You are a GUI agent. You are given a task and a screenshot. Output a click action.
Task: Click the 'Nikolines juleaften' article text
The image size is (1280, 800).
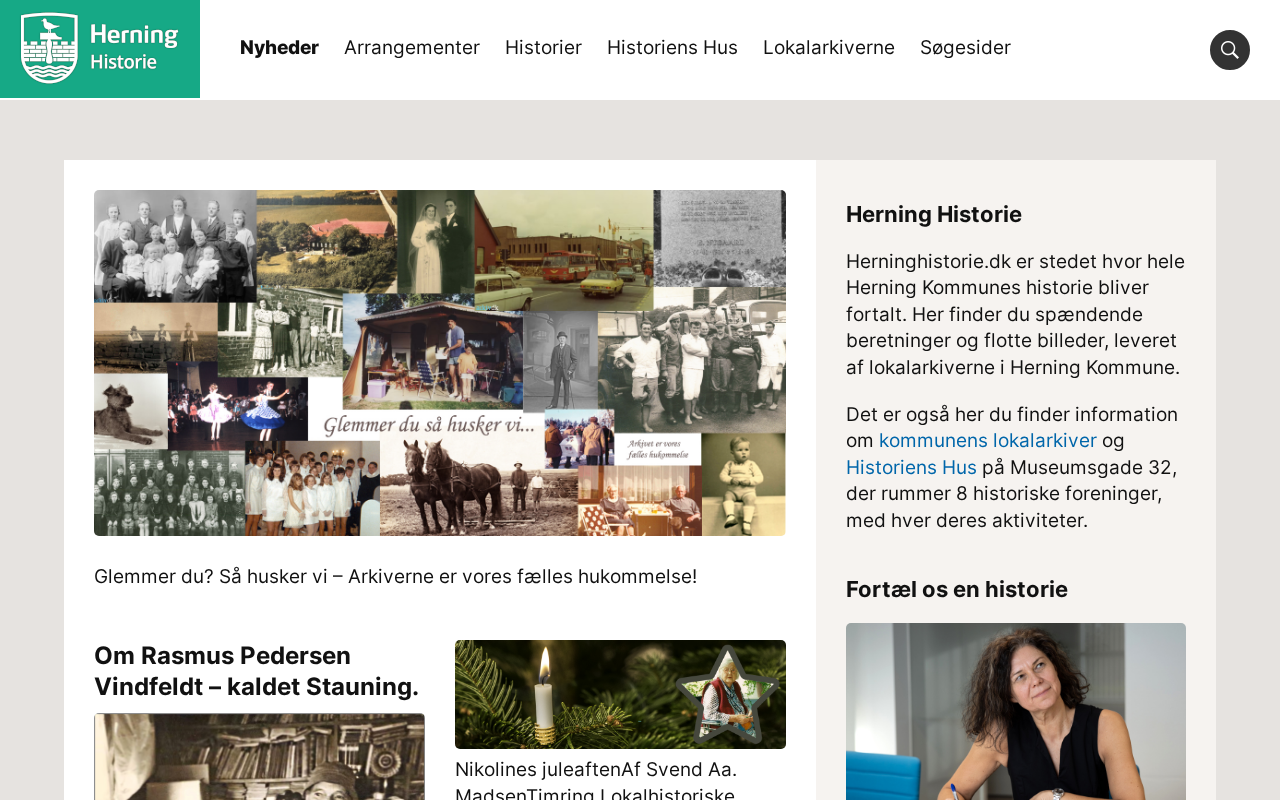pos(596,779)
